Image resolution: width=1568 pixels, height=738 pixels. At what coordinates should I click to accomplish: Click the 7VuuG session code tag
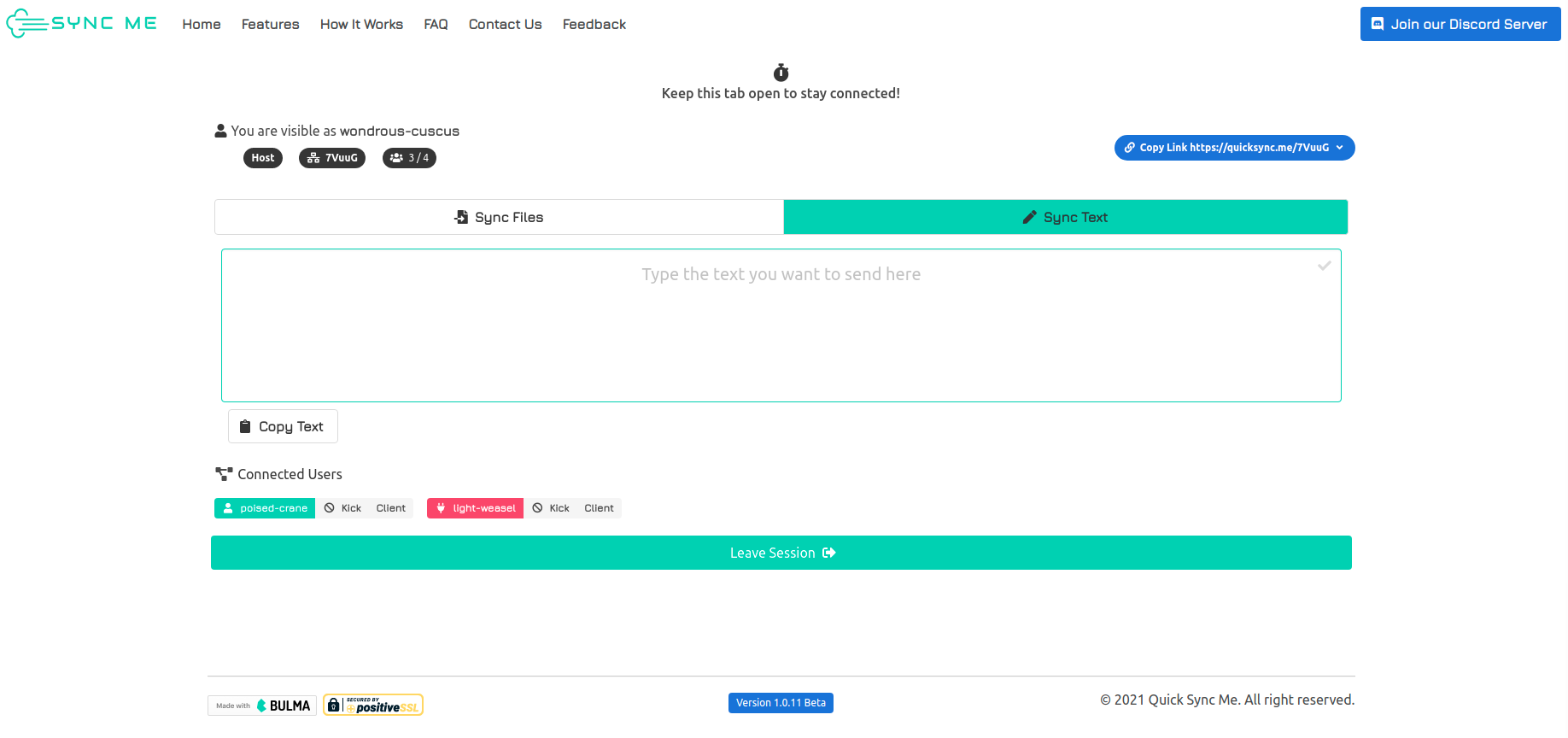pos(332,158)
